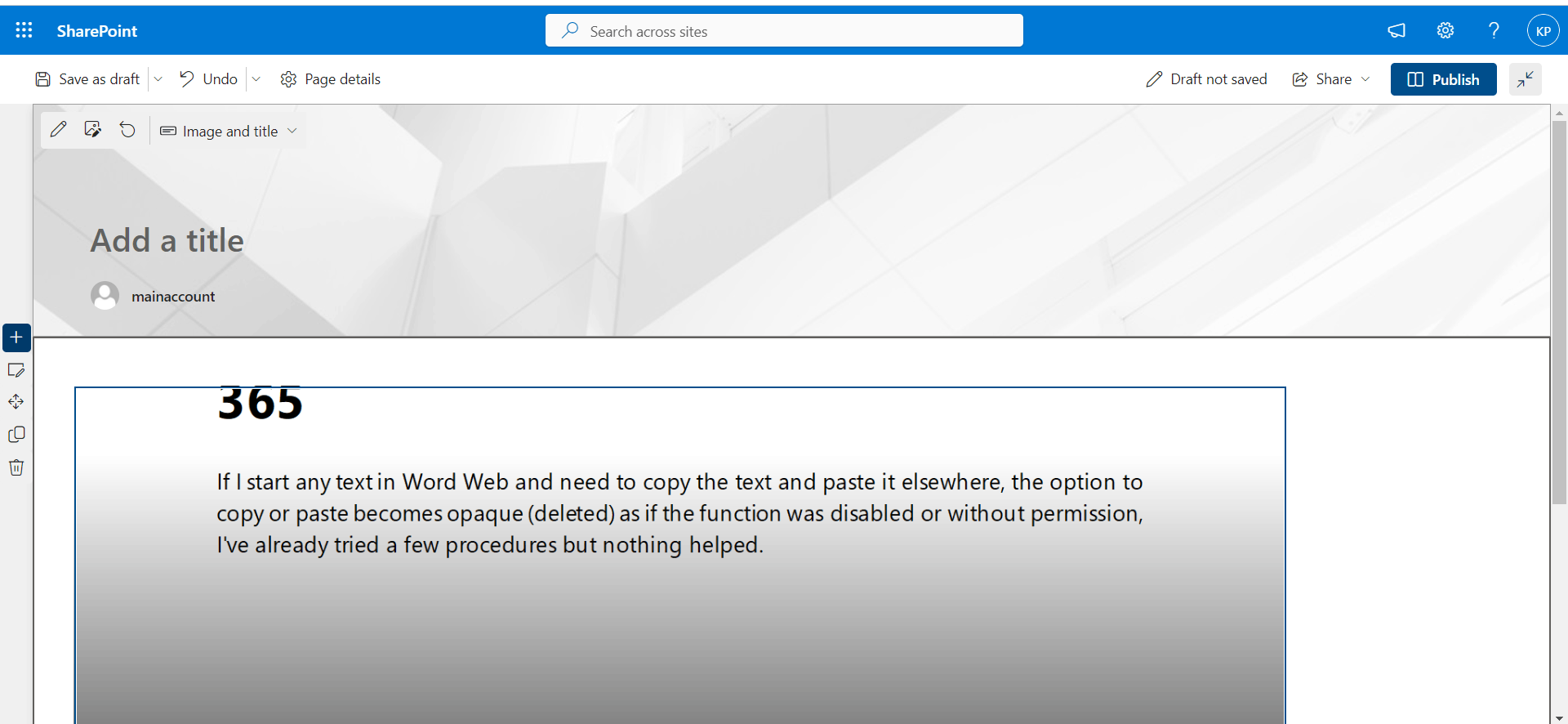Viewport: 1568px width, 724px height.
Task: Expand the Save as draft dropdown arrow
Action: (158, 79)
